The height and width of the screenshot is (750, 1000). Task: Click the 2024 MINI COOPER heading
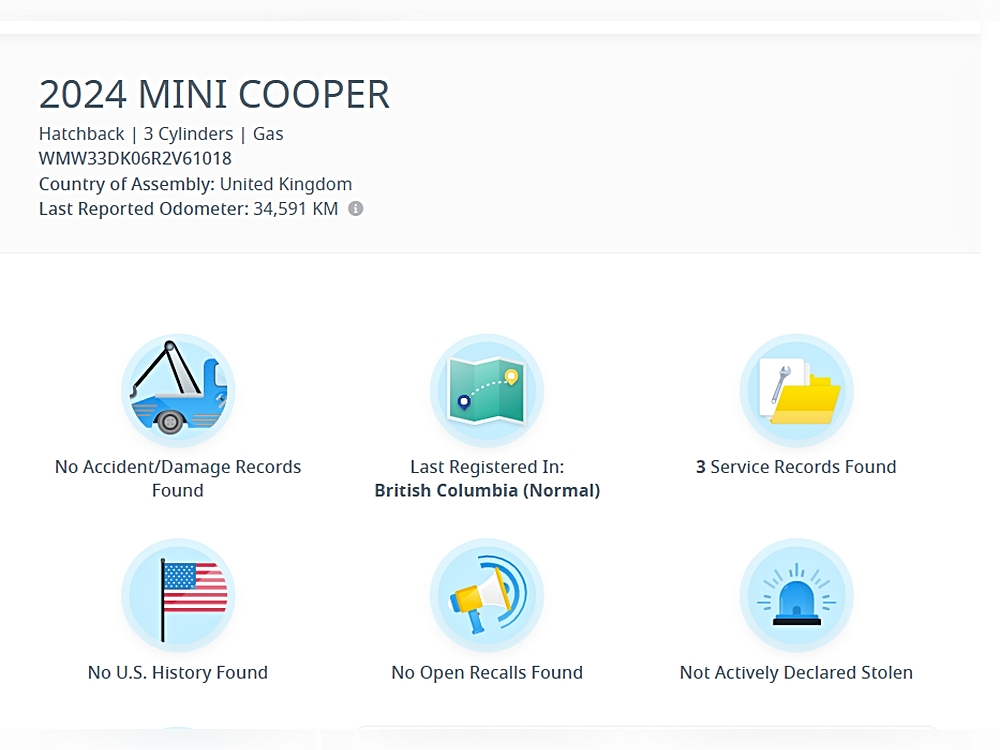click(214, 94)
